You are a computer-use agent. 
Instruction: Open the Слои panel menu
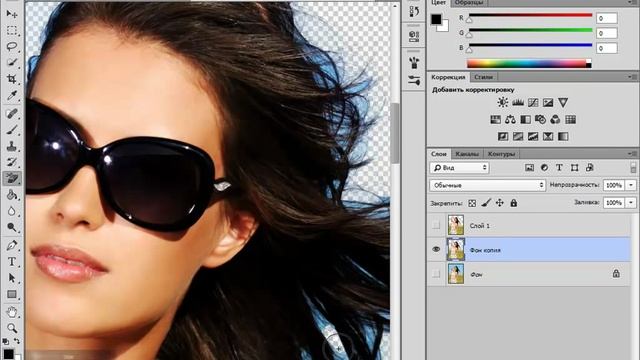point(632,153)
